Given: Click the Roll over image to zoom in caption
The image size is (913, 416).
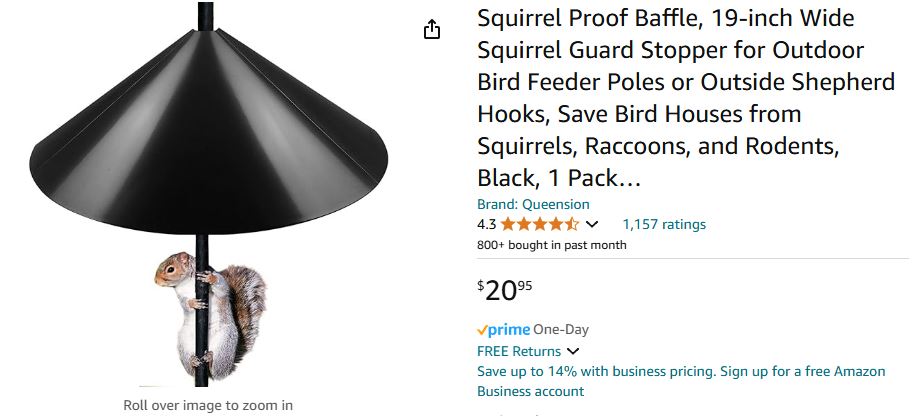Looking at the screenshot, I should [208, 405].
